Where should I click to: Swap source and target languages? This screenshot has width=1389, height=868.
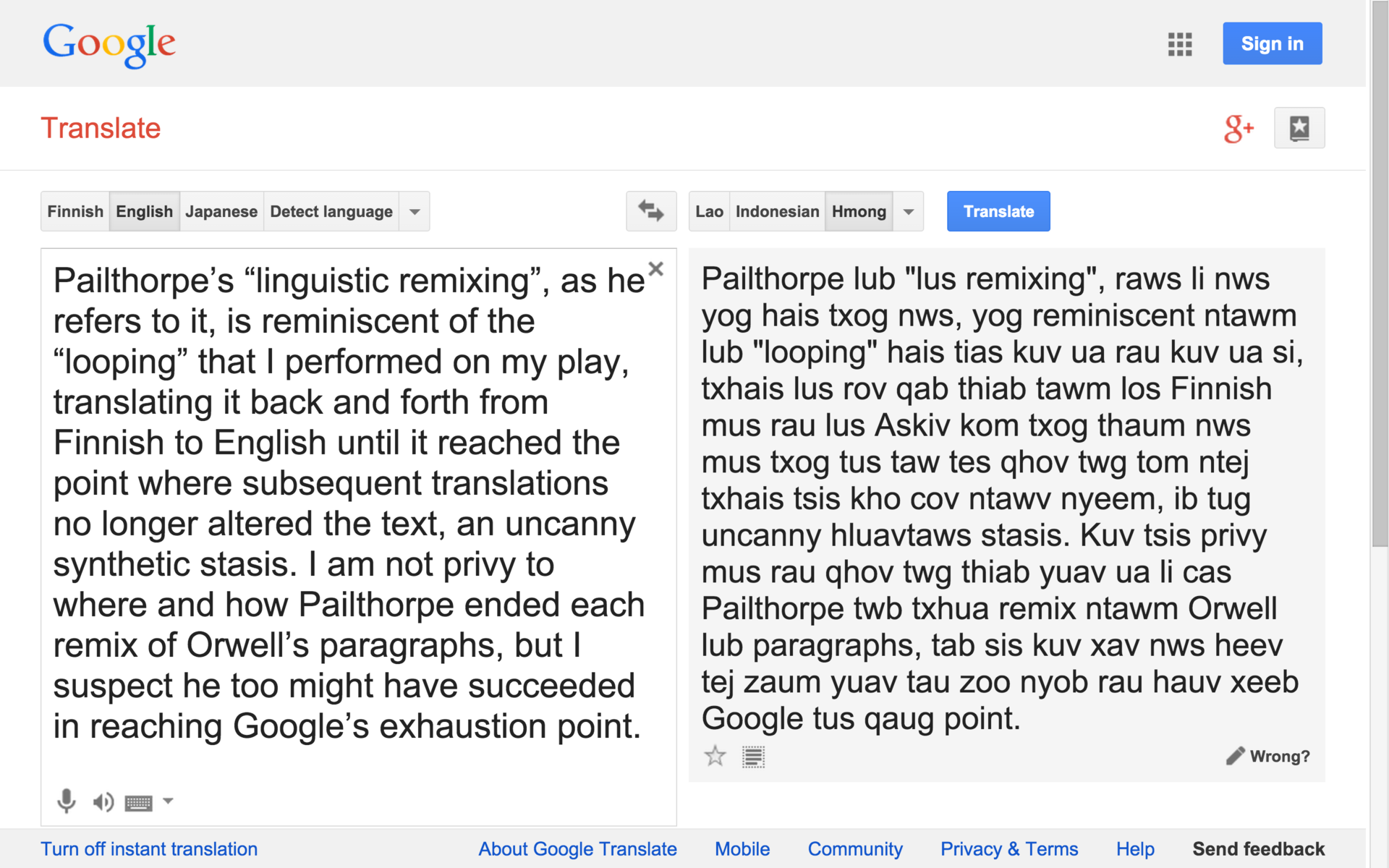pyautogui.click(x=650, y=211)
